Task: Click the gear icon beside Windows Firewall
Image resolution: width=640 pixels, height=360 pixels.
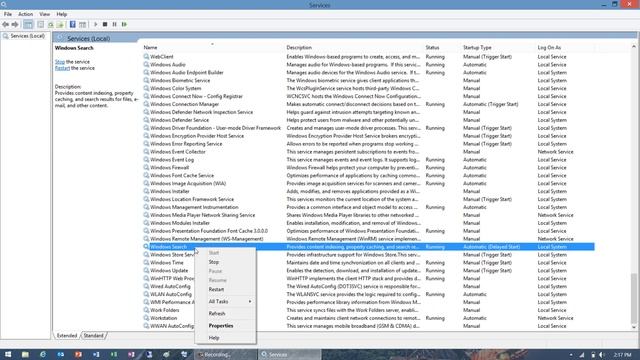Action: (146, 167)
